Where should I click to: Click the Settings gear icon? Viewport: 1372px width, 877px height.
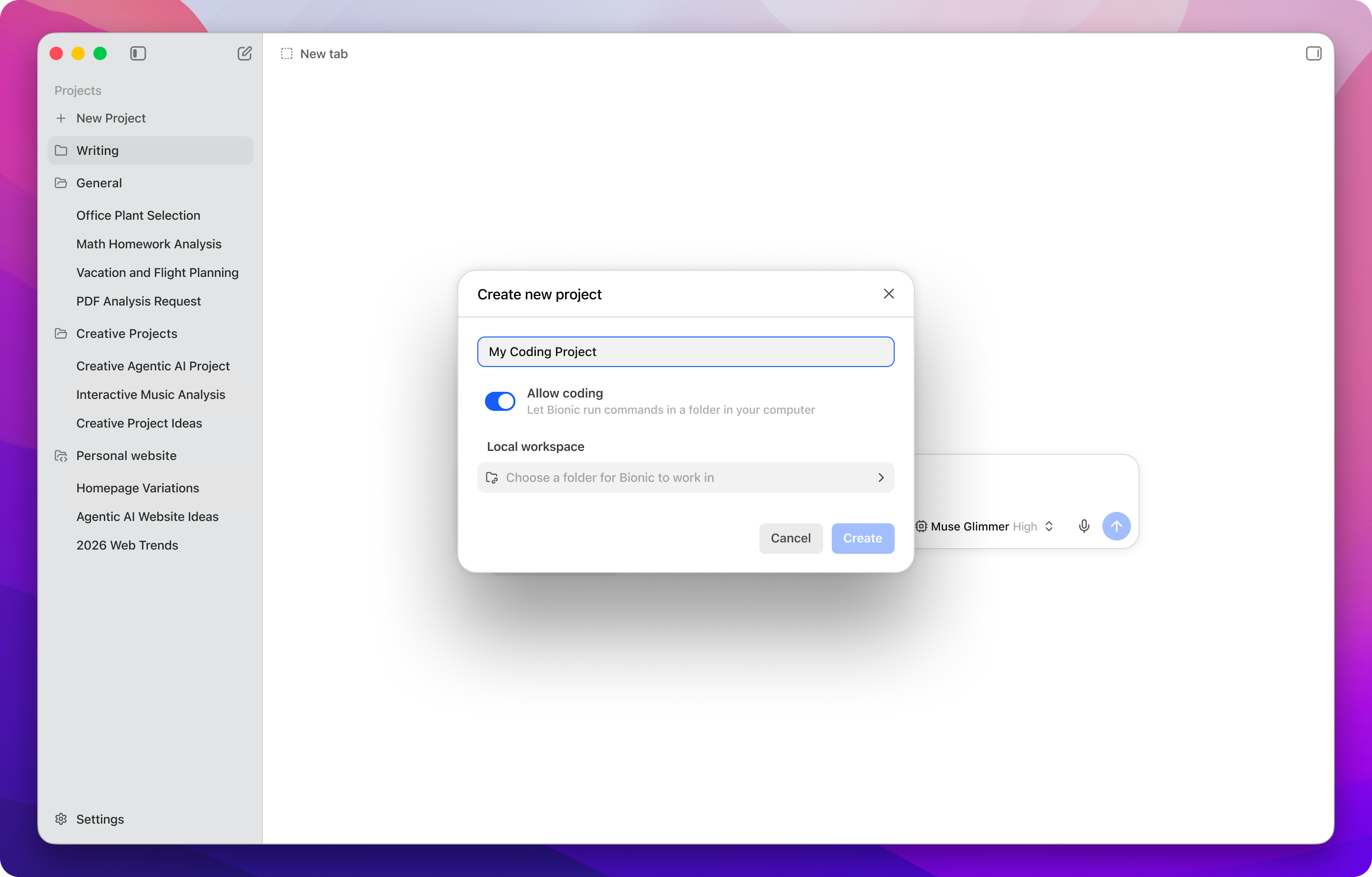(x=61, y=819)
